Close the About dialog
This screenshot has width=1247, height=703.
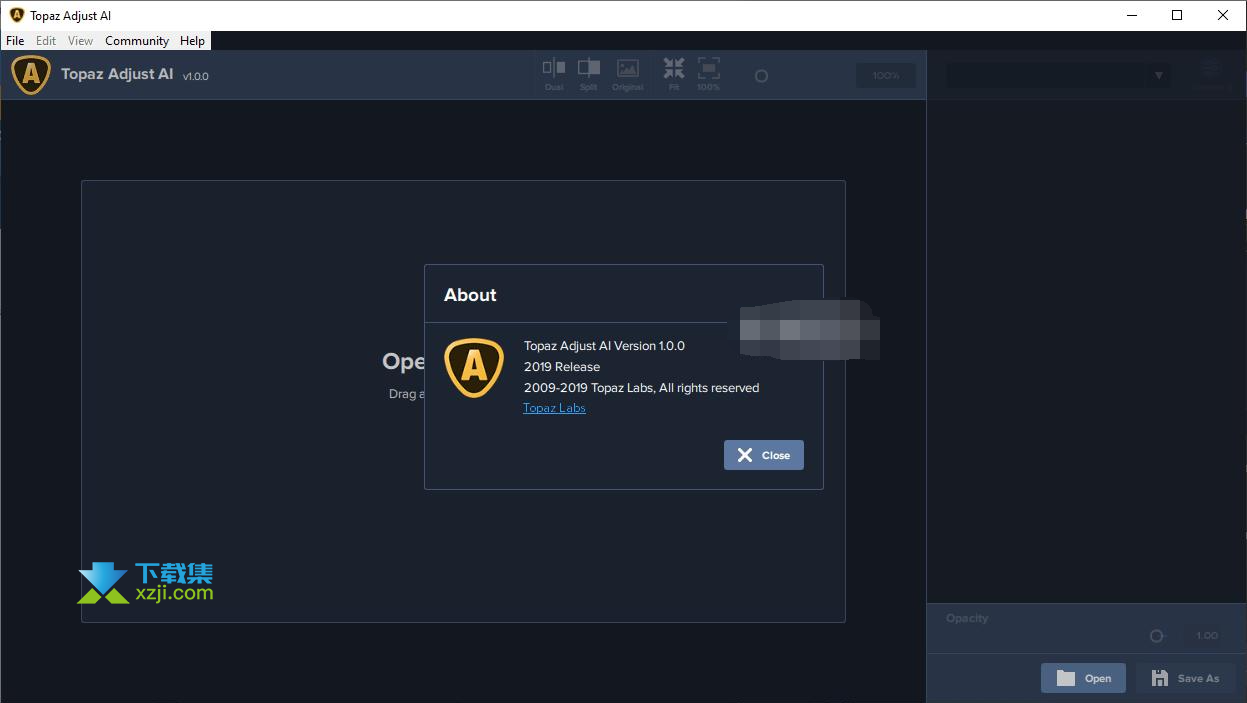pos(764,455)
